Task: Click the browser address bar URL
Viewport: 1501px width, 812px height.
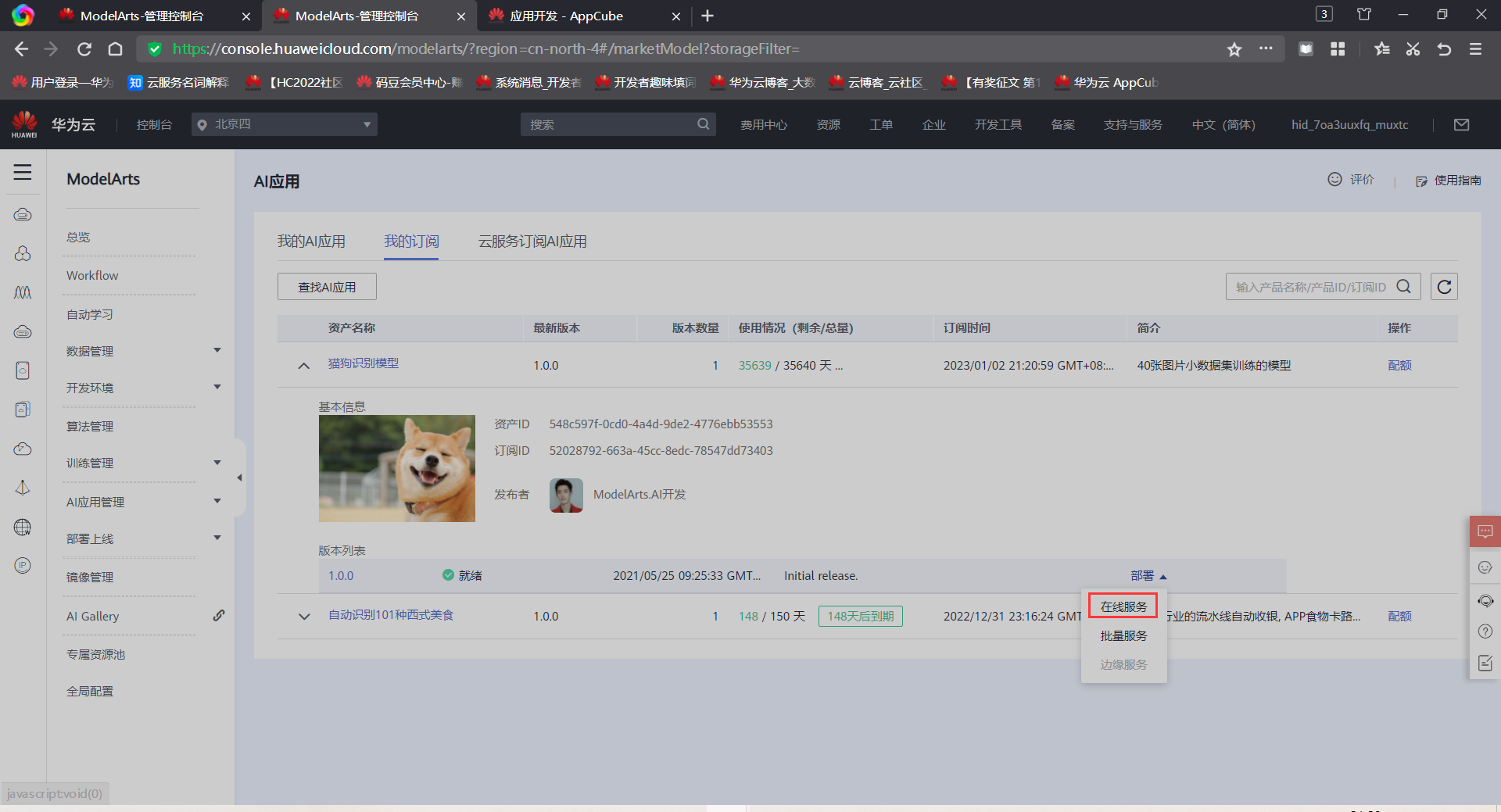Action: 485,49
